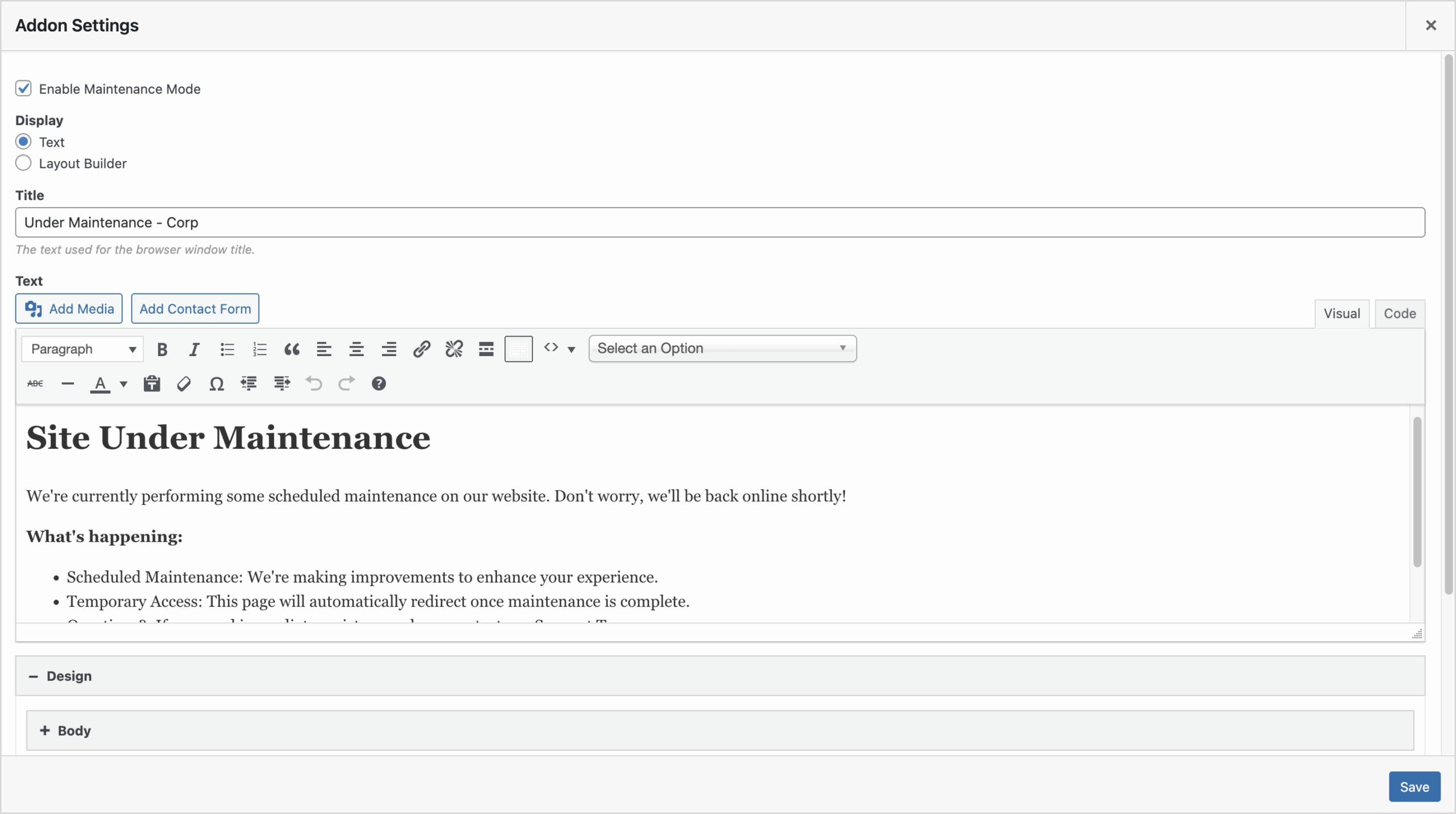This screenshot has height=814, width=1456.
Task: Click the paragraph beginning We're currently performing
Action: tap(436, 496)
